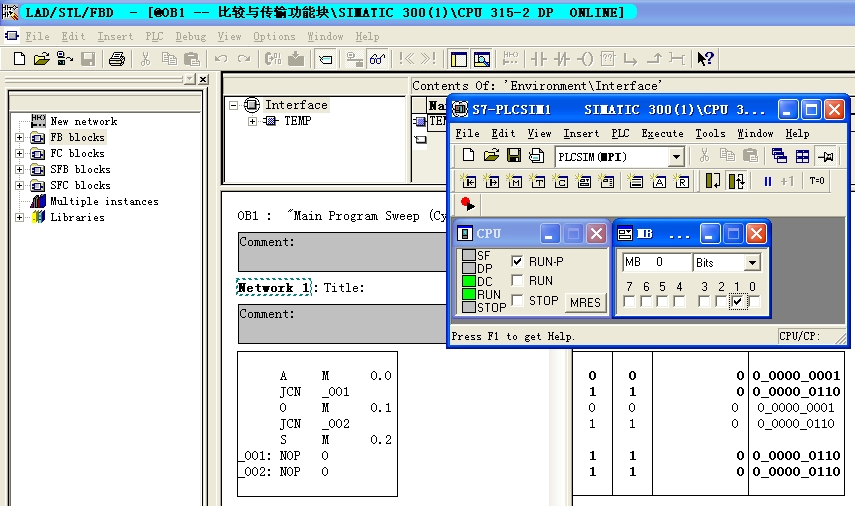Click Print icon in LAD/STL/FBD toolbar
This screenshot has height=506, width=855.
(x=117, y=58)
